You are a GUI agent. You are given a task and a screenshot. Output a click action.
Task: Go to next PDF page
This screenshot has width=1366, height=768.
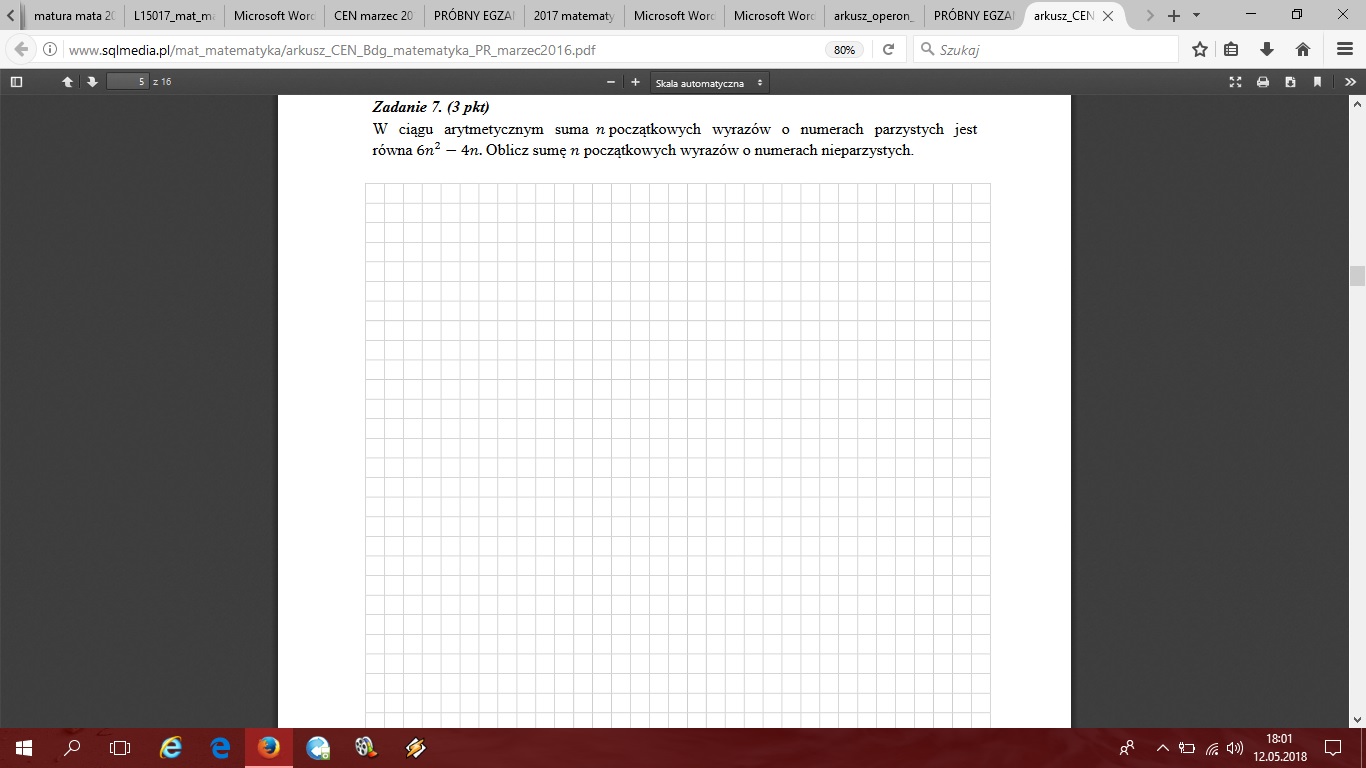tap(91, 82)
